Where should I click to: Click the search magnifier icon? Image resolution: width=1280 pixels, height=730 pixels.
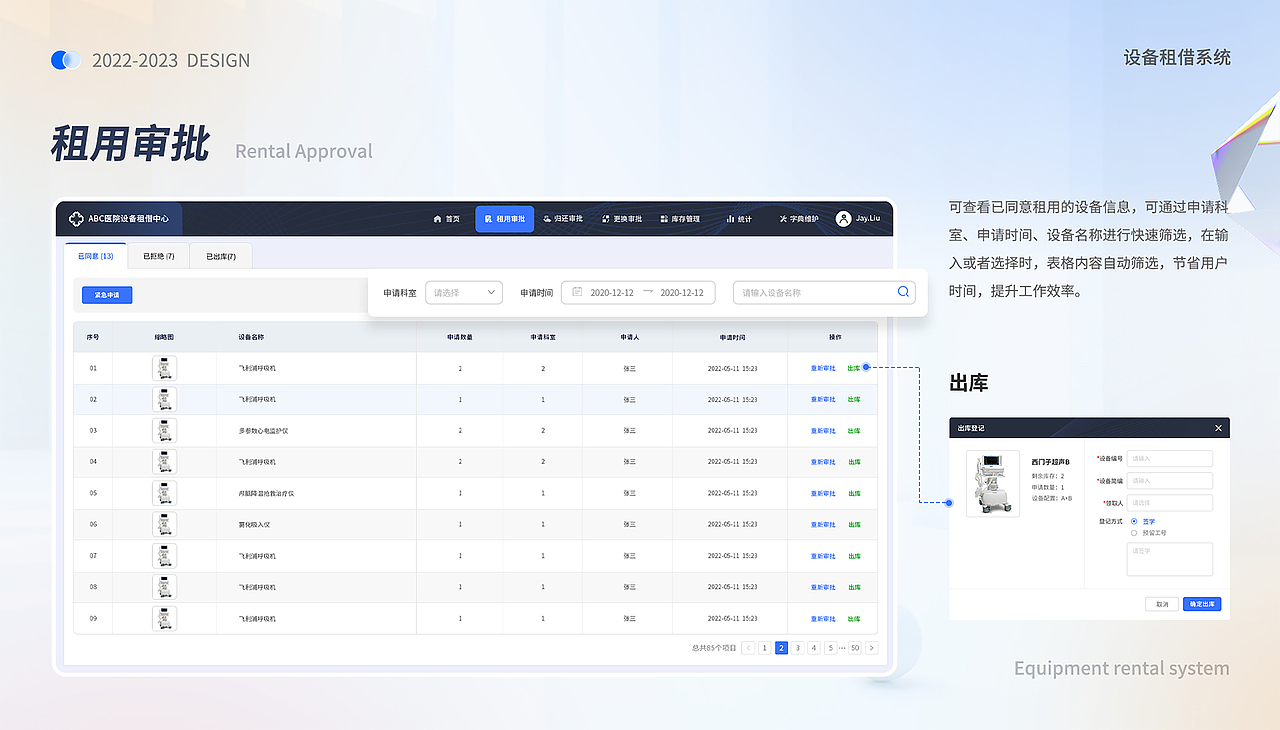point(903,292)
